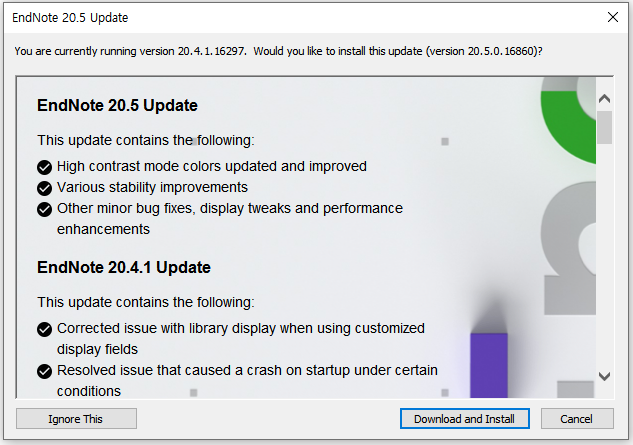Click checkmark icon beside Resolved issue crash
The image size is (633, 445).
(44, 371)
